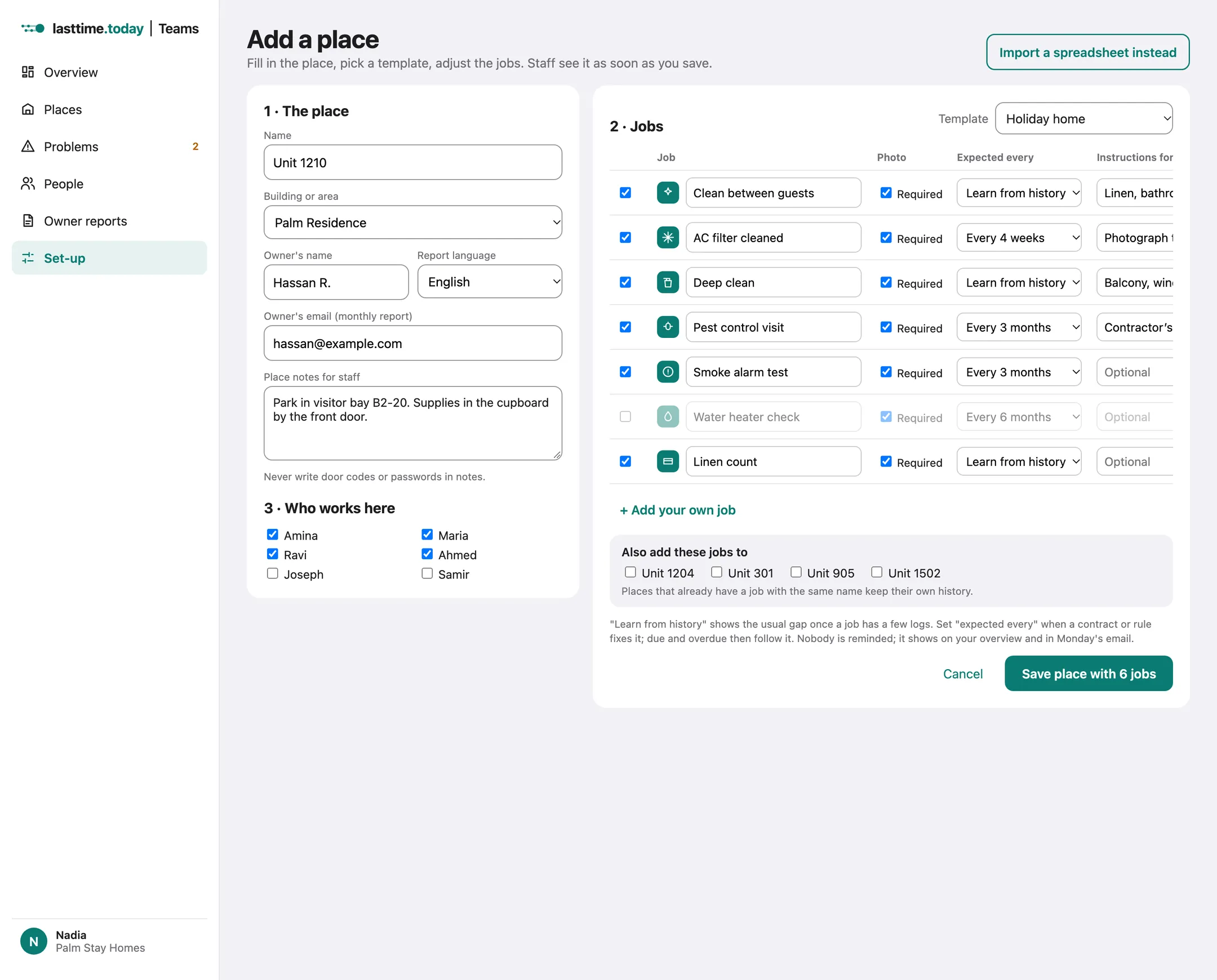1217x980 pixels.
Task: Enable the Water heater check job checkbox
Action: tap(625, 417)
